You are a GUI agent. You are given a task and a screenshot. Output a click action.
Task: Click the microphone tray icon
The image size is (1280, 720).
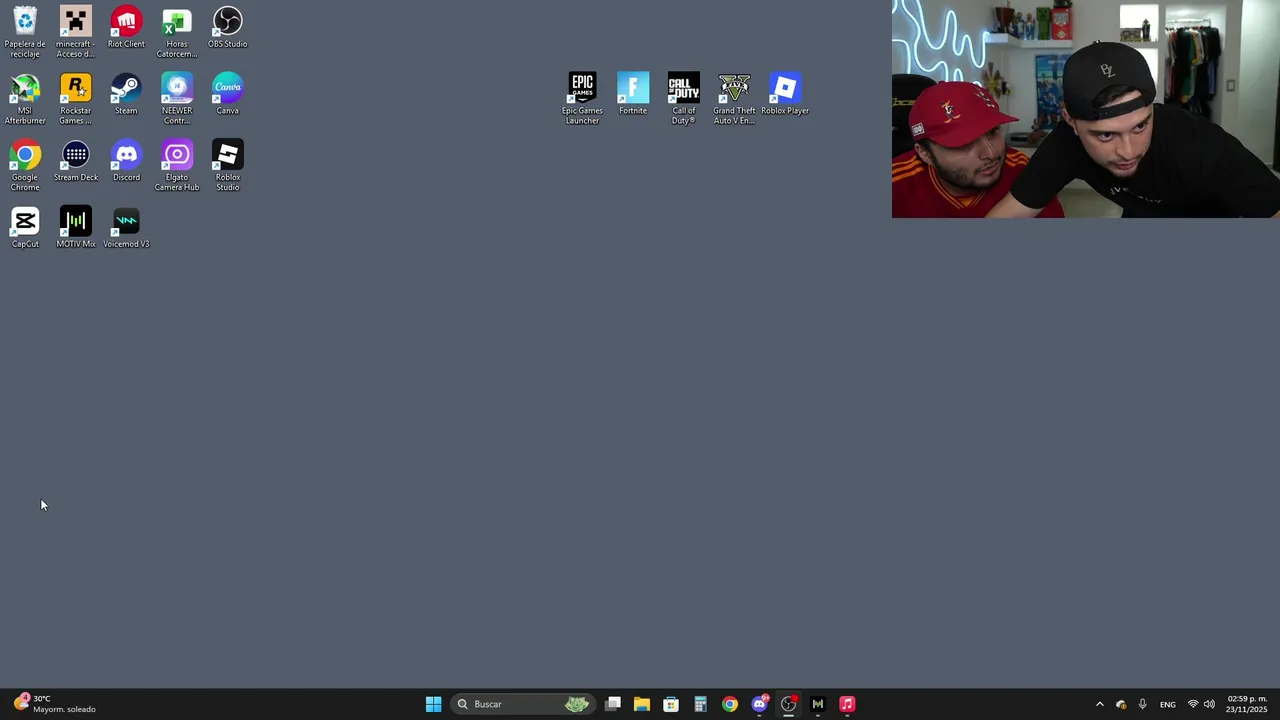[x=1142, y=704]
